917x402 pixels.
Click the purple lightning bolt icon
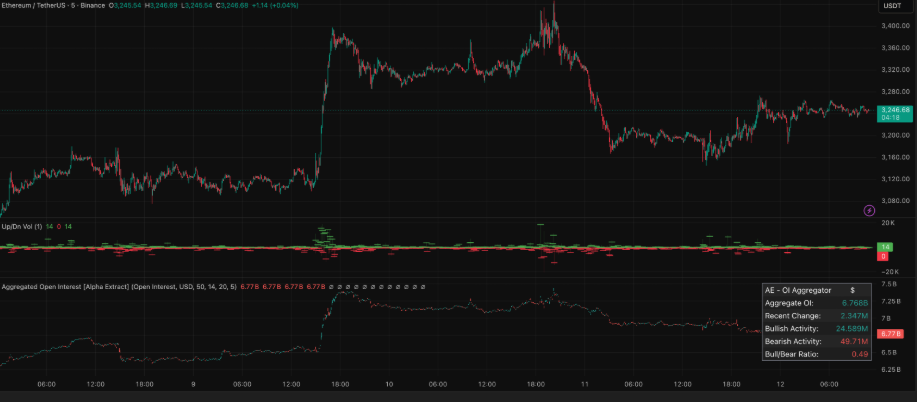click(870, 210)
